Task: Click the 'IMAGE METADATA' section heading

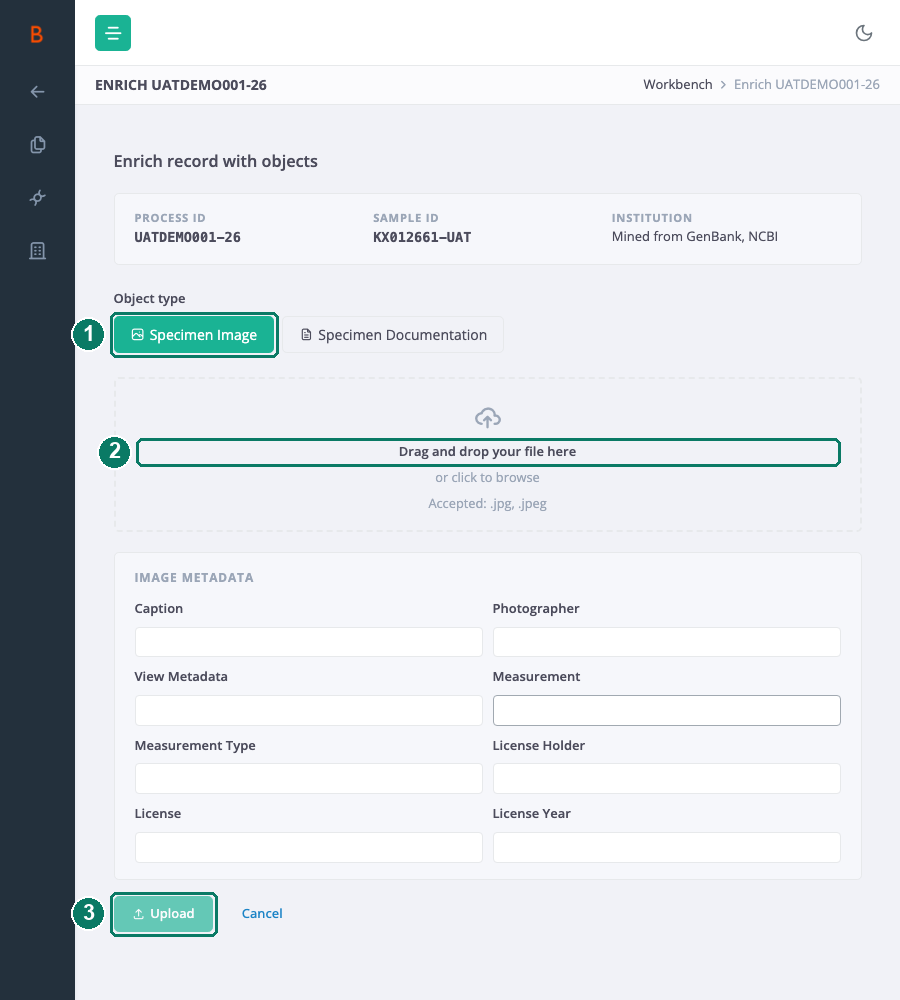Action: pos(194,578)
